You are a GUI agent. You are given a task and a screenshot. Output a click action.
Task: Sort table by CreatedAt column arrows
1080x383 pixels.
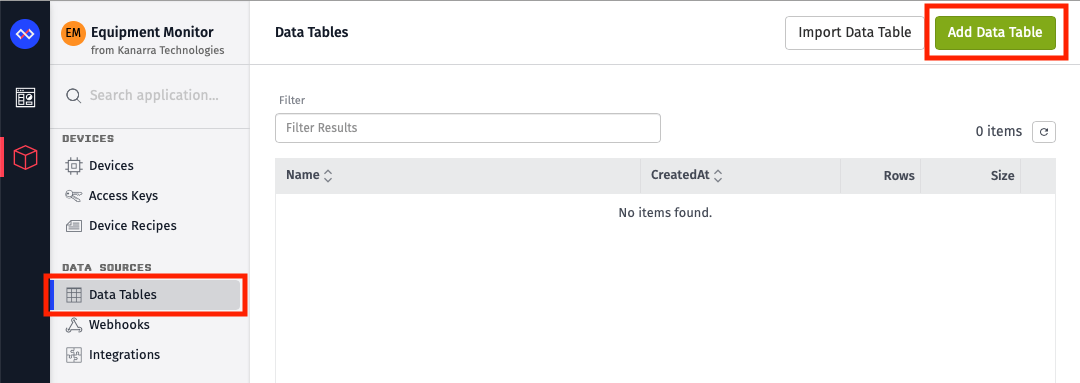(718, 176)
